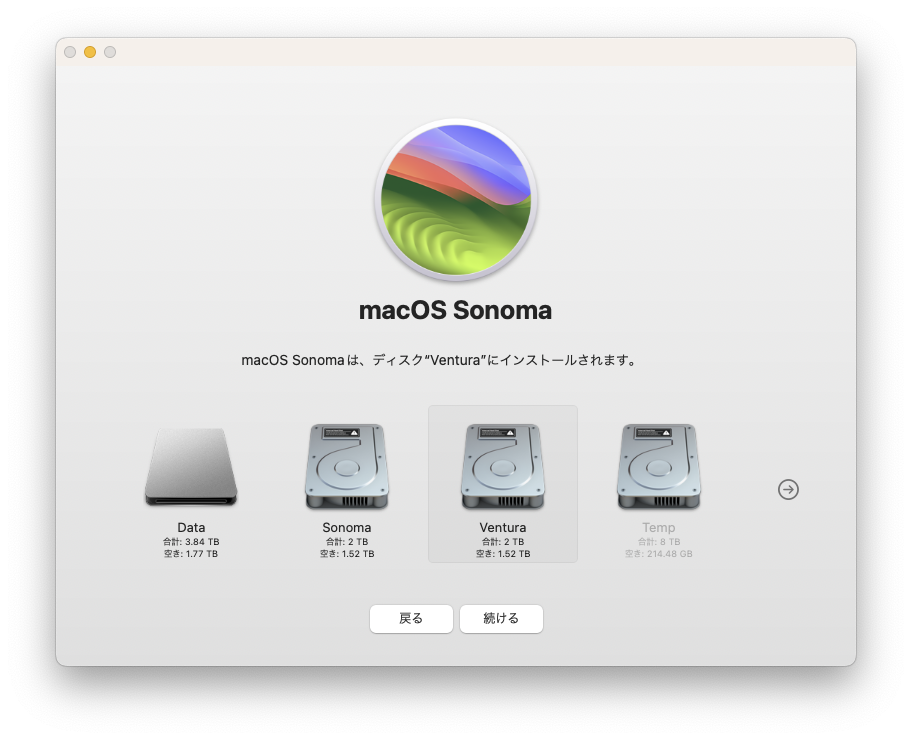This screenshot has width=912, height=740.
Task: Click the 合計: 8 TB text
Action: (658, 542)
